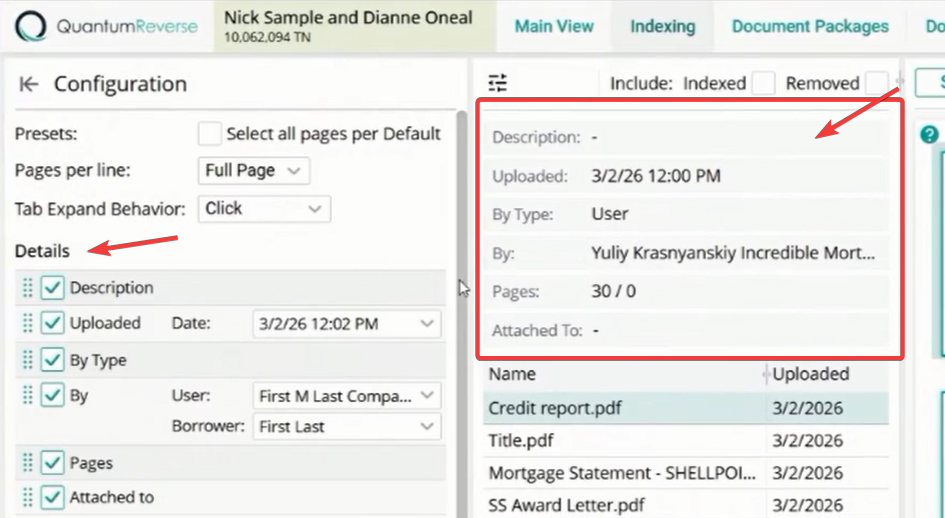The image size is (945, 518).
Task: Open the Pages per line dropdown
Action: click(x=254, y=171)
